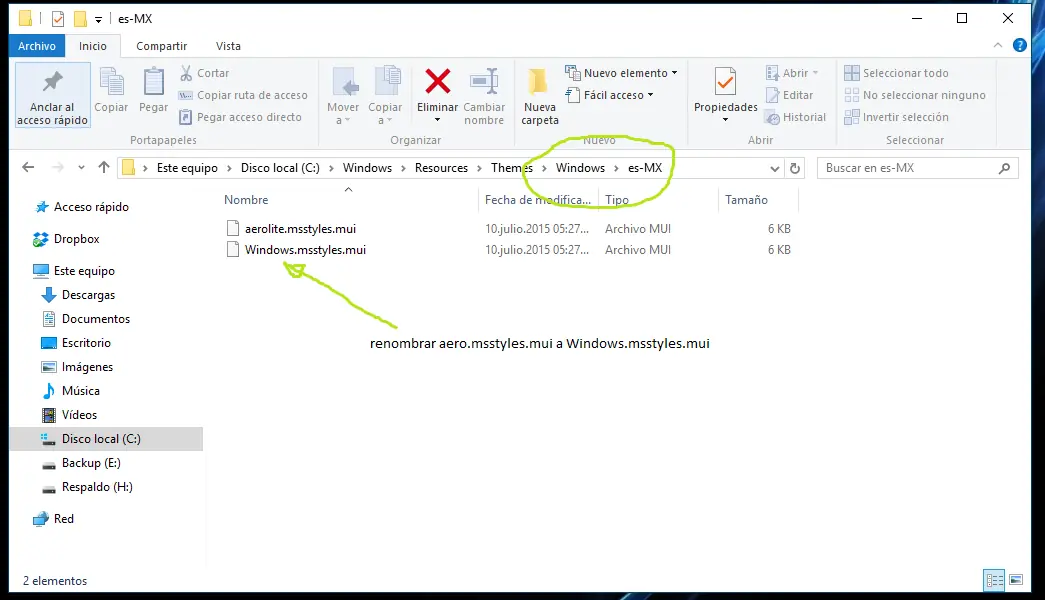The image size is (1045, 600).
Task: Open Descargas in the sidebar
Action: coord(79,295)
